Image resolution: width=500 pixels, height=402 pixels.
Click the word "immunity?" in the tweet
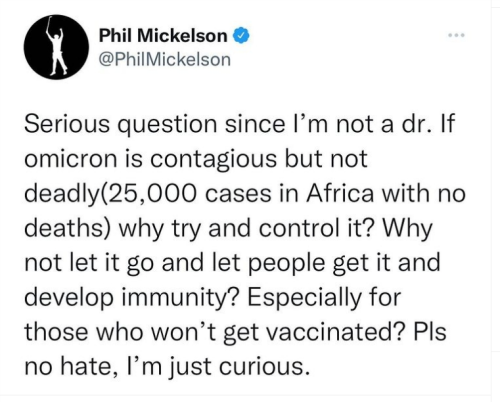point(181,298)
